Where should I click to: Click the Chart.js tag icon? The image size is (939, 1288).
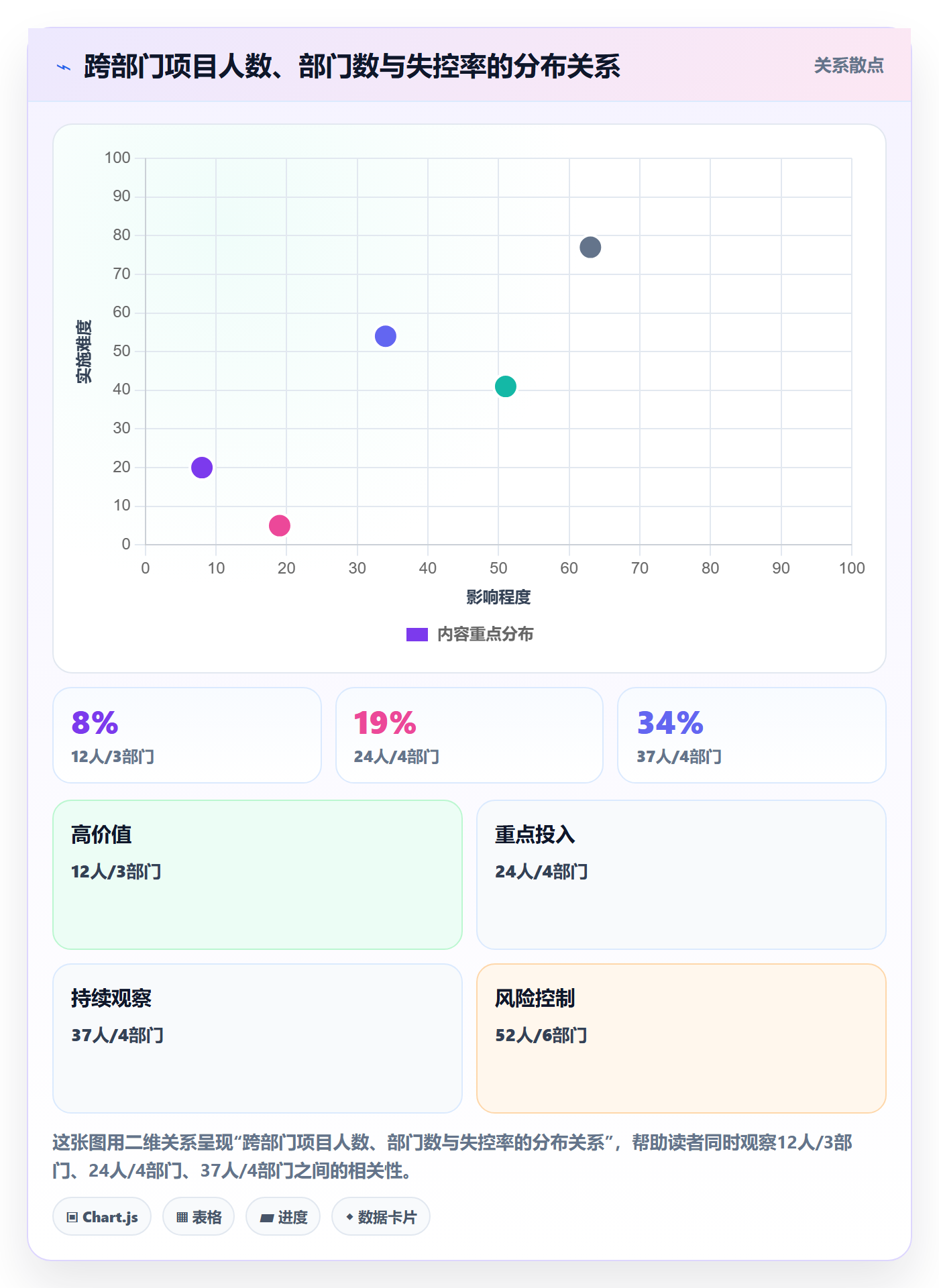(x=72, y=1218)
